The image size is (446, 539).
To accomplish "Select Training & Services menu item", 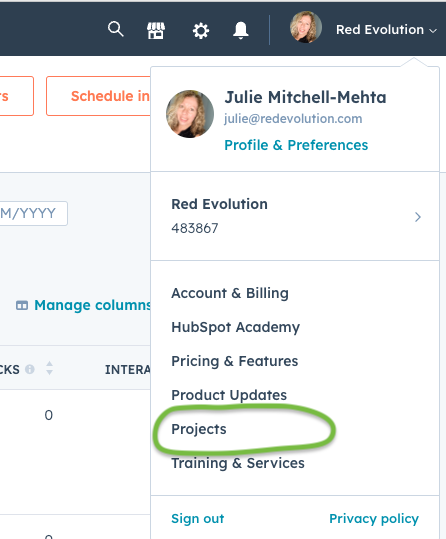I will coord(238,463).
